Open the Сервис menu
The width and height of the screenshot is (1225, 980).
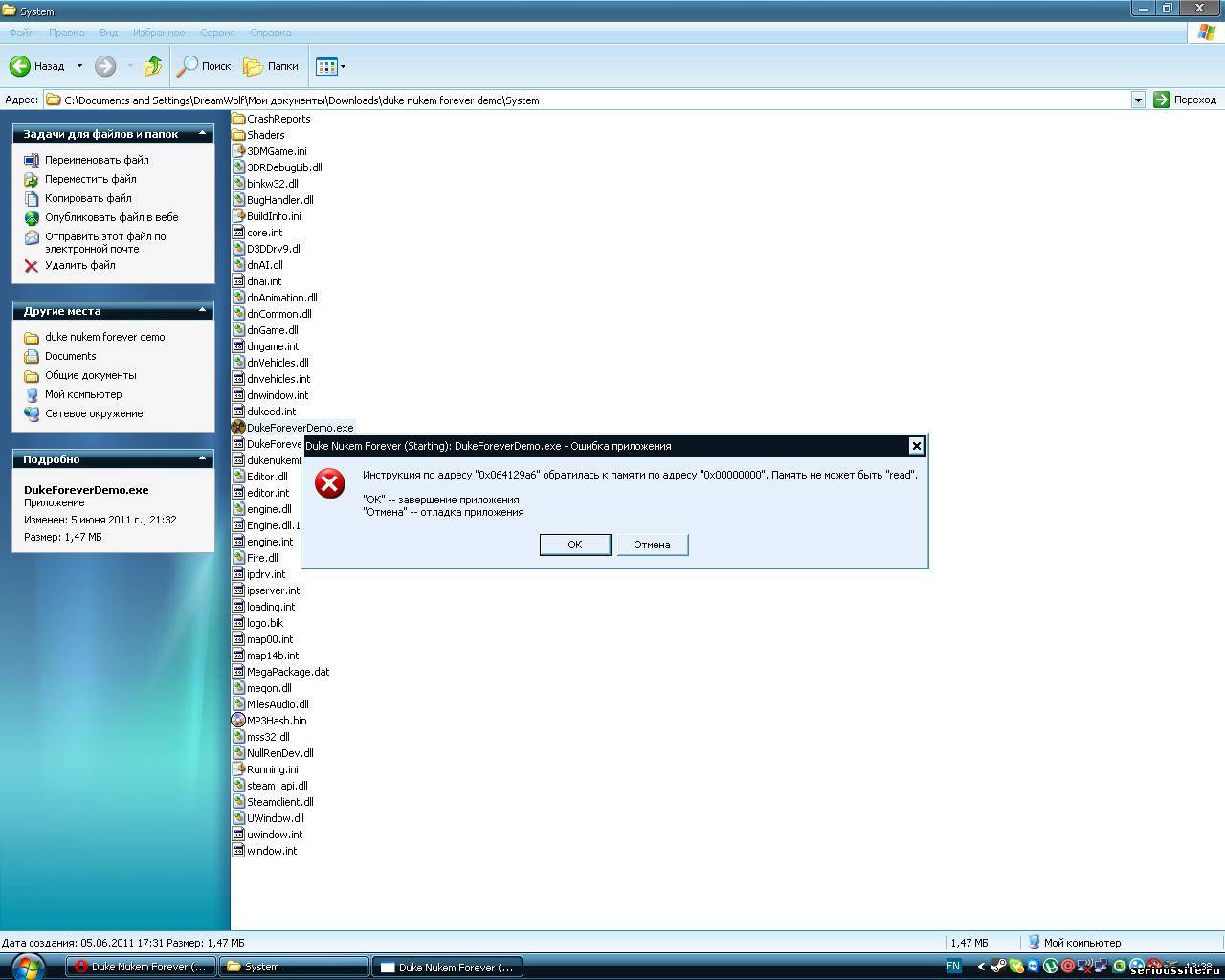point(217,33)
